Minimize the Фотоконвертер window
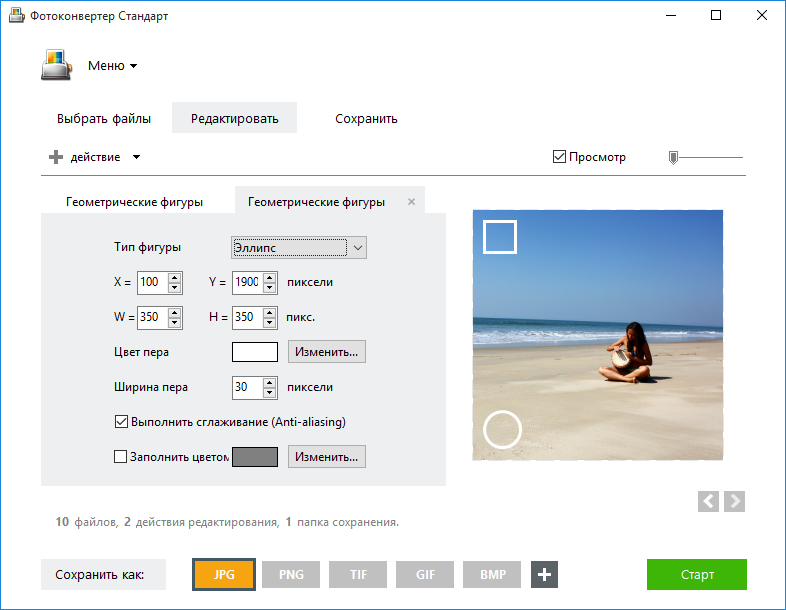The image size is (786, 610). pos(671,16)
